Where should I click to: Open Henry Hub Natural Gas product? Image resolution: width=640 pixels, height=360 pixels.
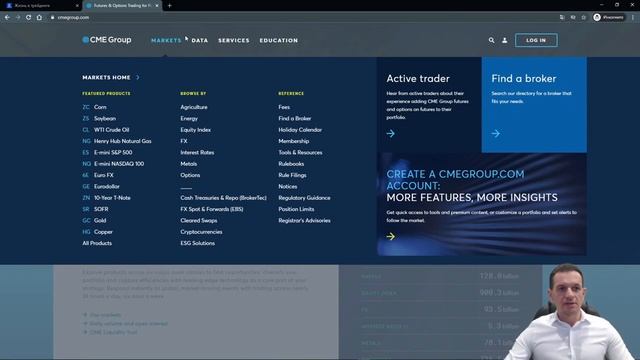click(x=122, y=141)
